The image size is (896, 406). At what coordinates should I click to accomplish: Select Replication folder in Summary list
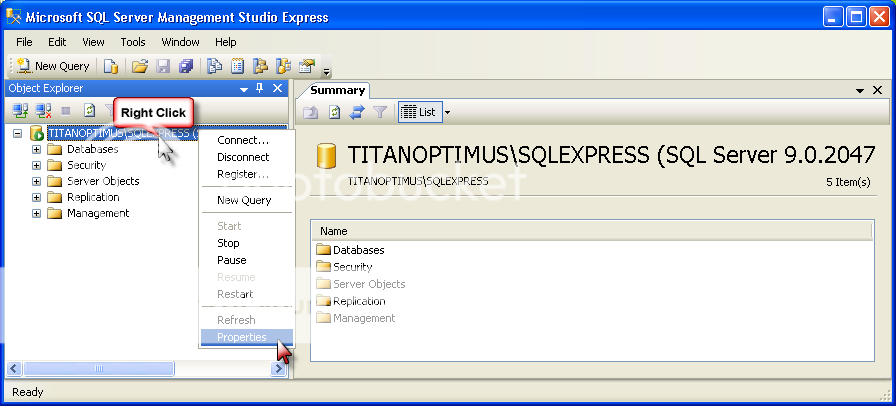(x=351, y=301)
